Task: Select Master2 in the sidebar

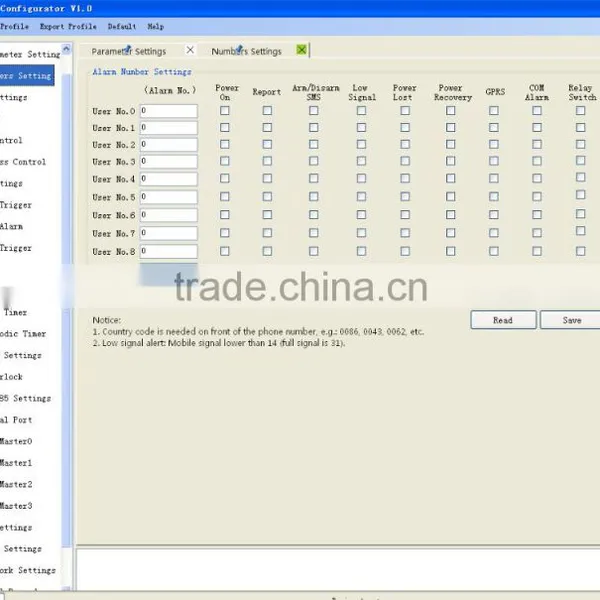Action: [16, 484]
